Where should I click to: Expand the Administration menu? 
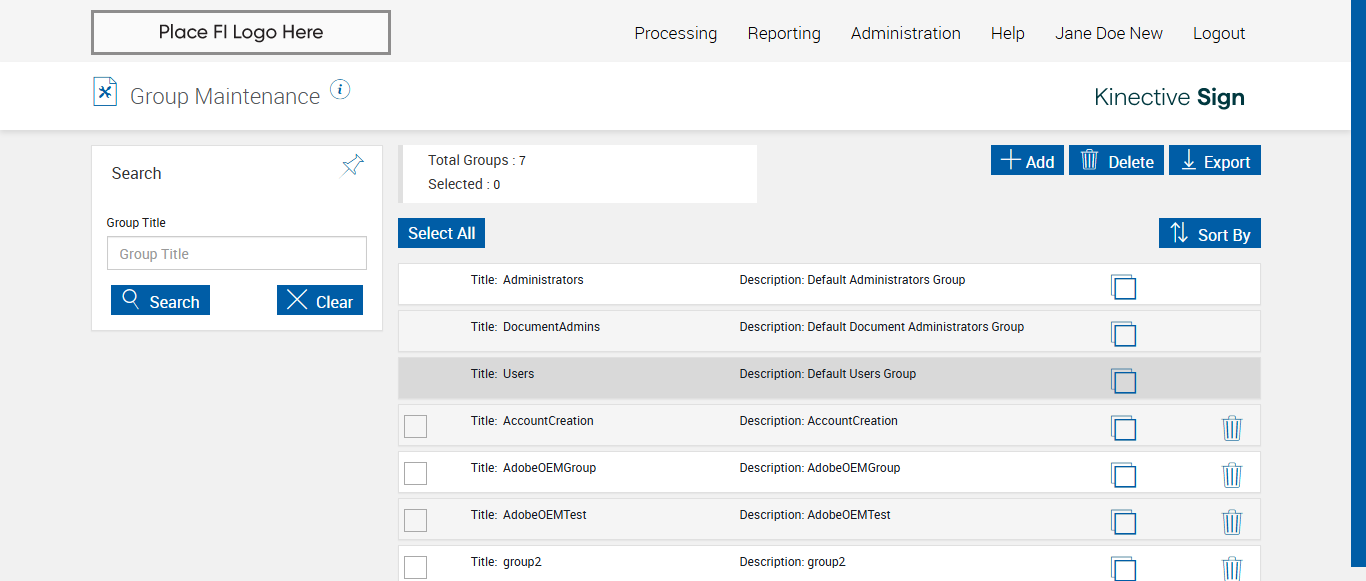(905, 33)
